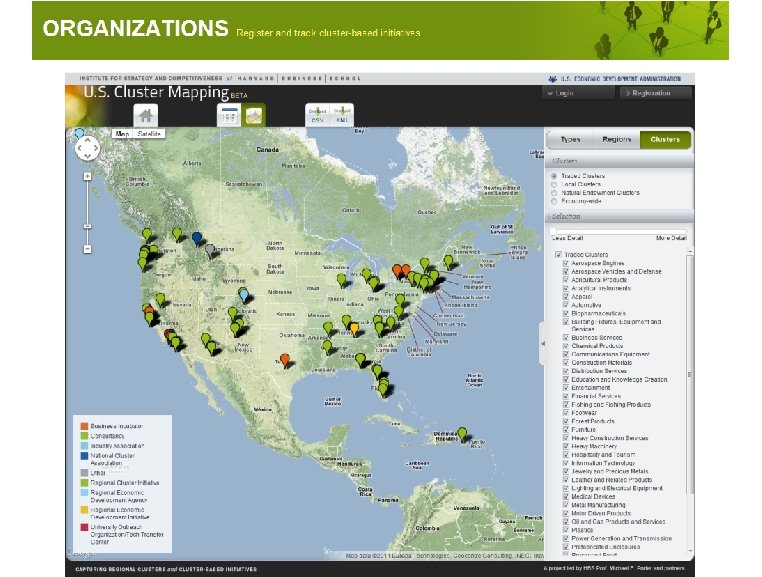This screenshot has height=577, width=762.
Task: Click the Business Incubator orange legend swatch
Action: (84, 426)
